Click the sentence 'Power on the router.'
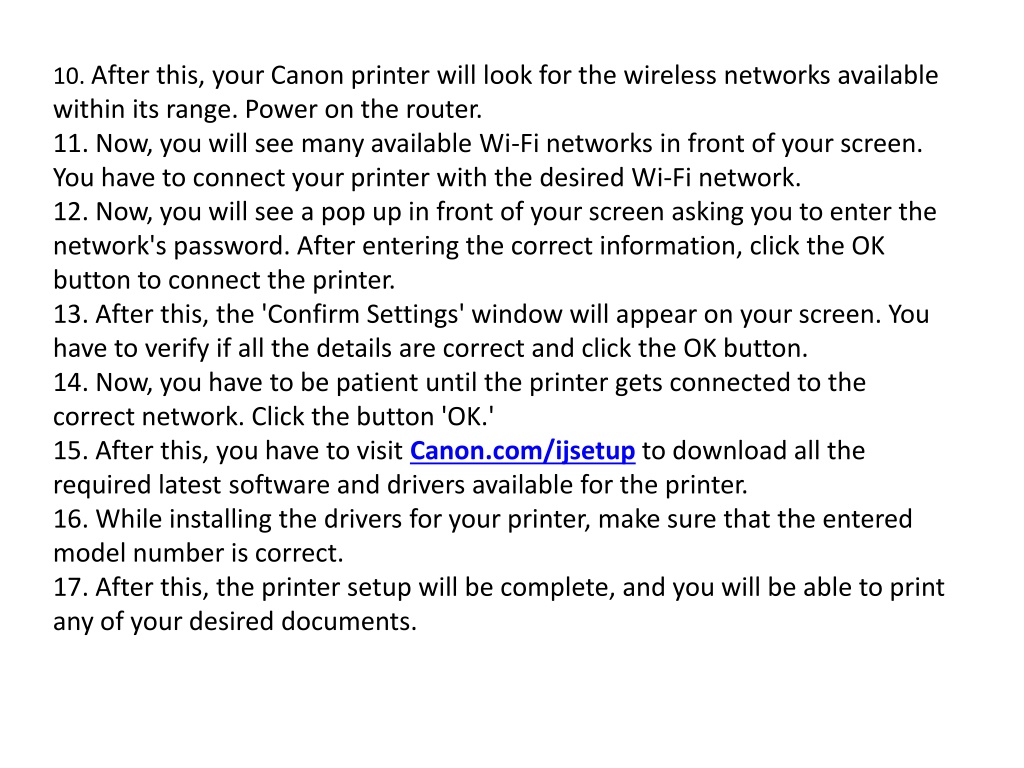Image resolution: width=1024 pixels, height=768 pixels. pos(363,109)
